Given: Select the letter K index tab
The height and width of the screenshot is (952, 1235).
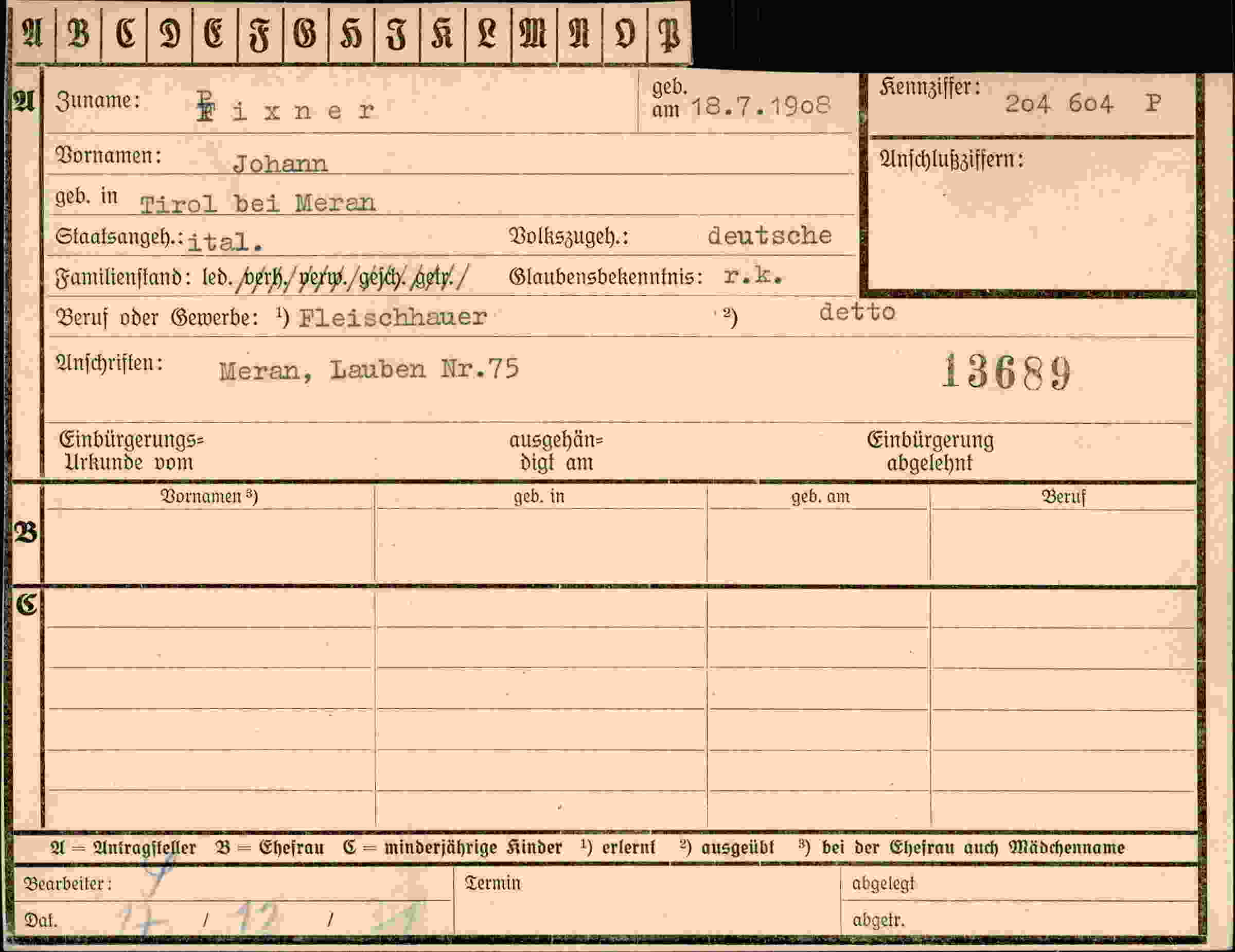Looking at the screenshot, I should tap(442, 34).
